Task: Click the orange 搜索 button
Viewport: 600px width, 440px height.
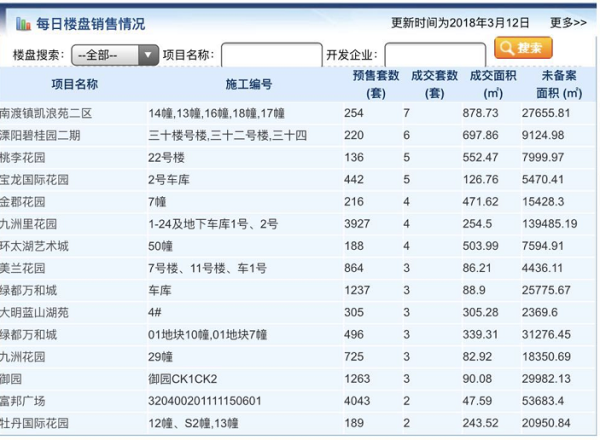Action: click(x=523, y=48)
